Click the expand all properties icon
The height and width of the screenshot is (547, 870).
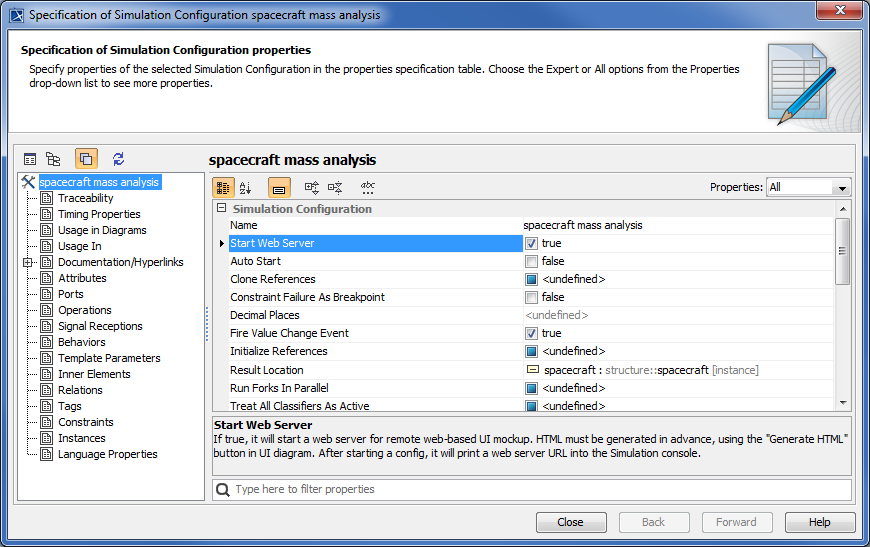(x=312, y=187)
